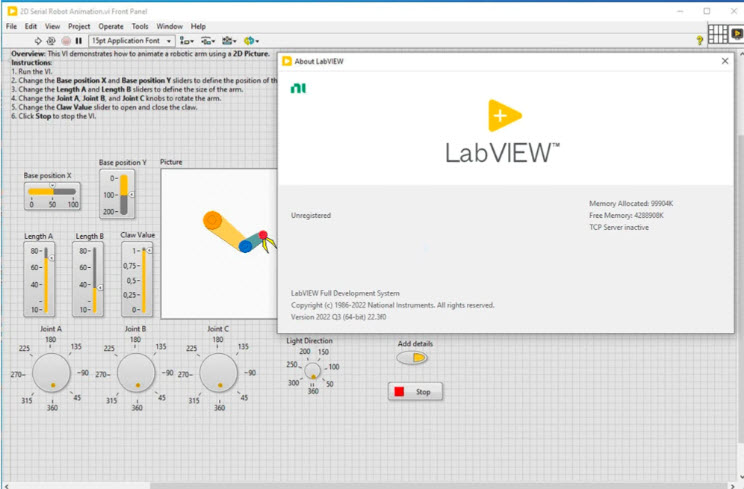Click the Claw Value vertical slider
This screenshot has height=489, width=744.
144,280
